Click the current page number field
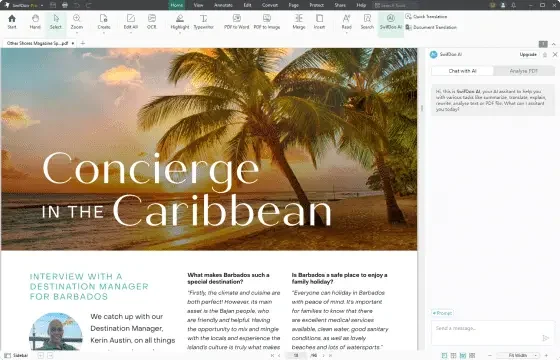Viewport: 560px width, 360px height. point(296,355)
